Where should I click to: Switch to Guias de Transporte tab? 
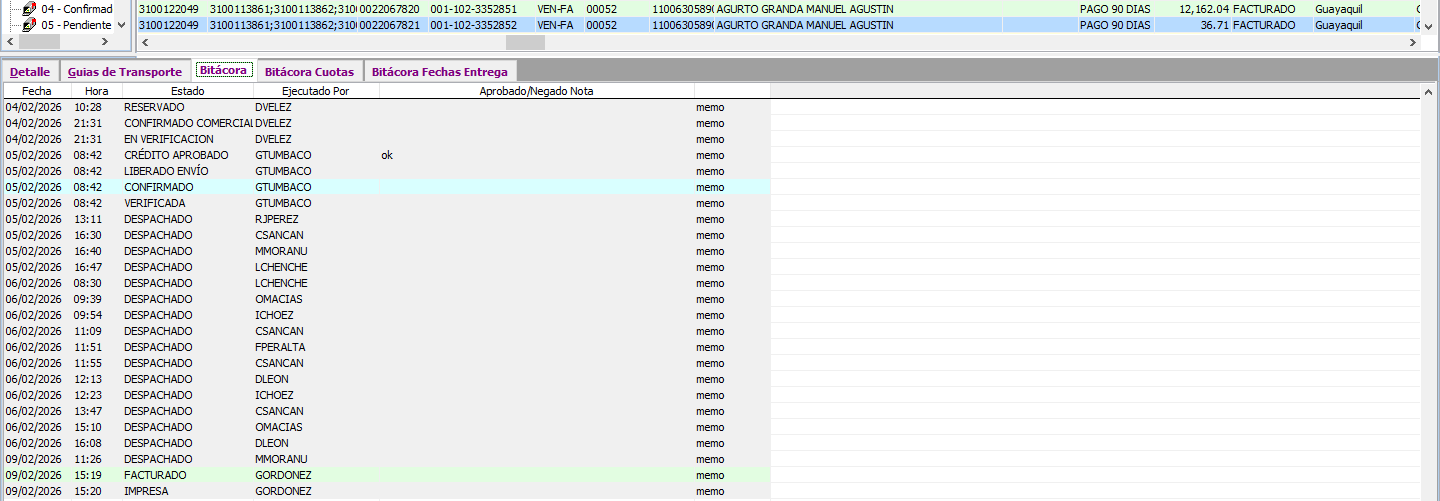coord(125,72)
